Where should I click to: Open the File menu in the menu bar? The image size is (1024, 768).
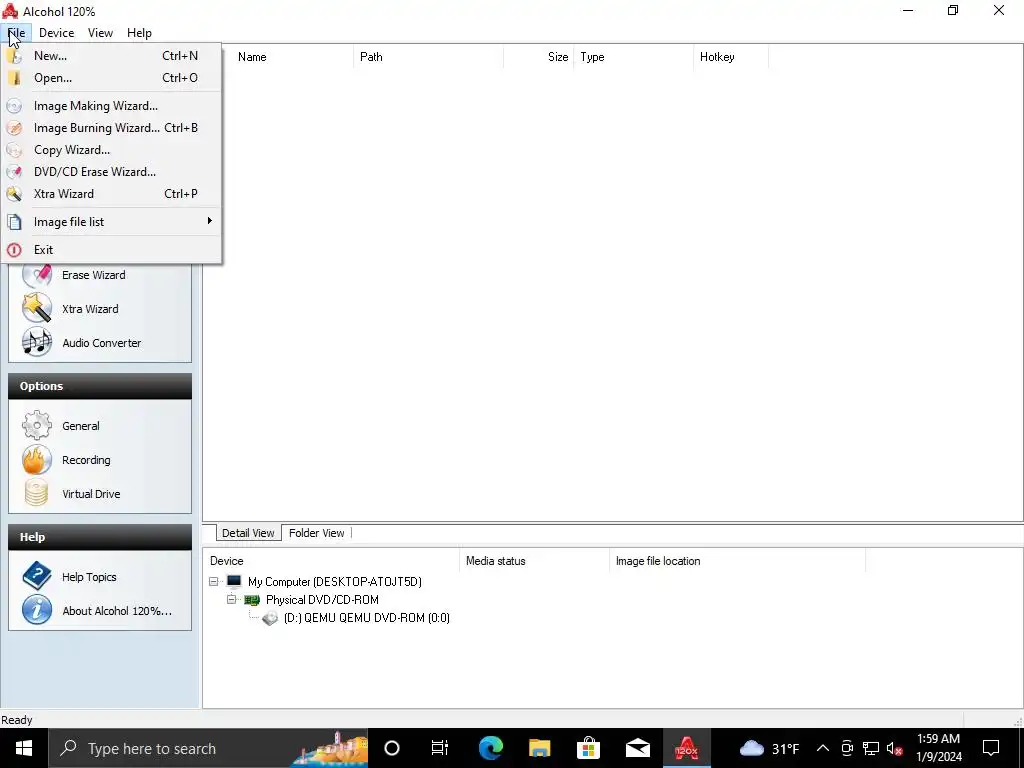tap(16, 33)
